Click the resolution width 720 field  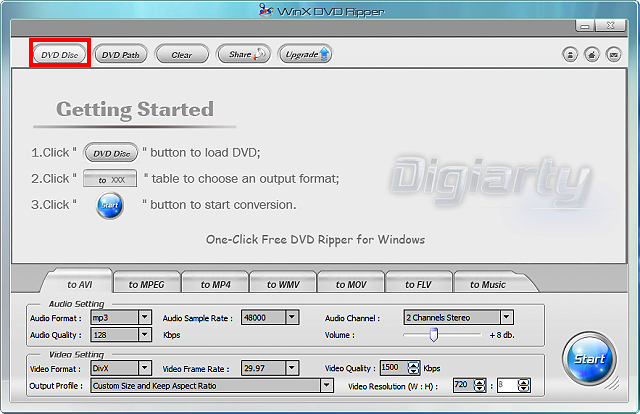click(x=464, y=385)
